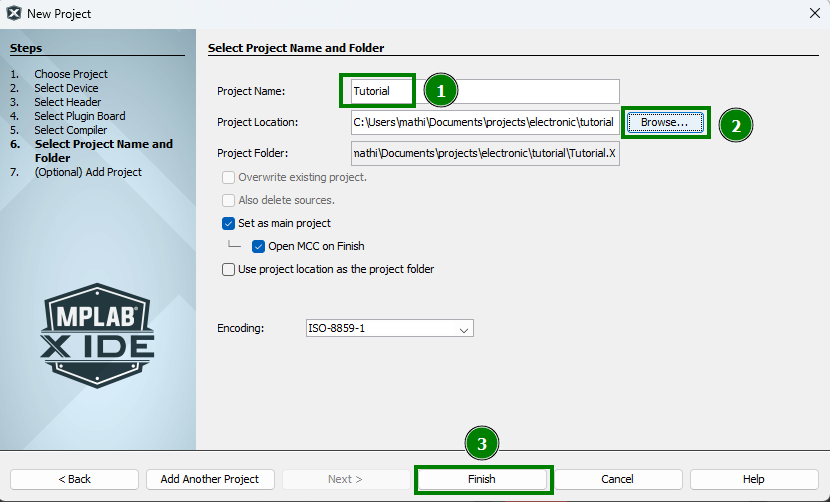Screen dimensions: 830x502
Task: Click step 'Select Plugin Board' in Steps
Action: click(x=80, y=116)
